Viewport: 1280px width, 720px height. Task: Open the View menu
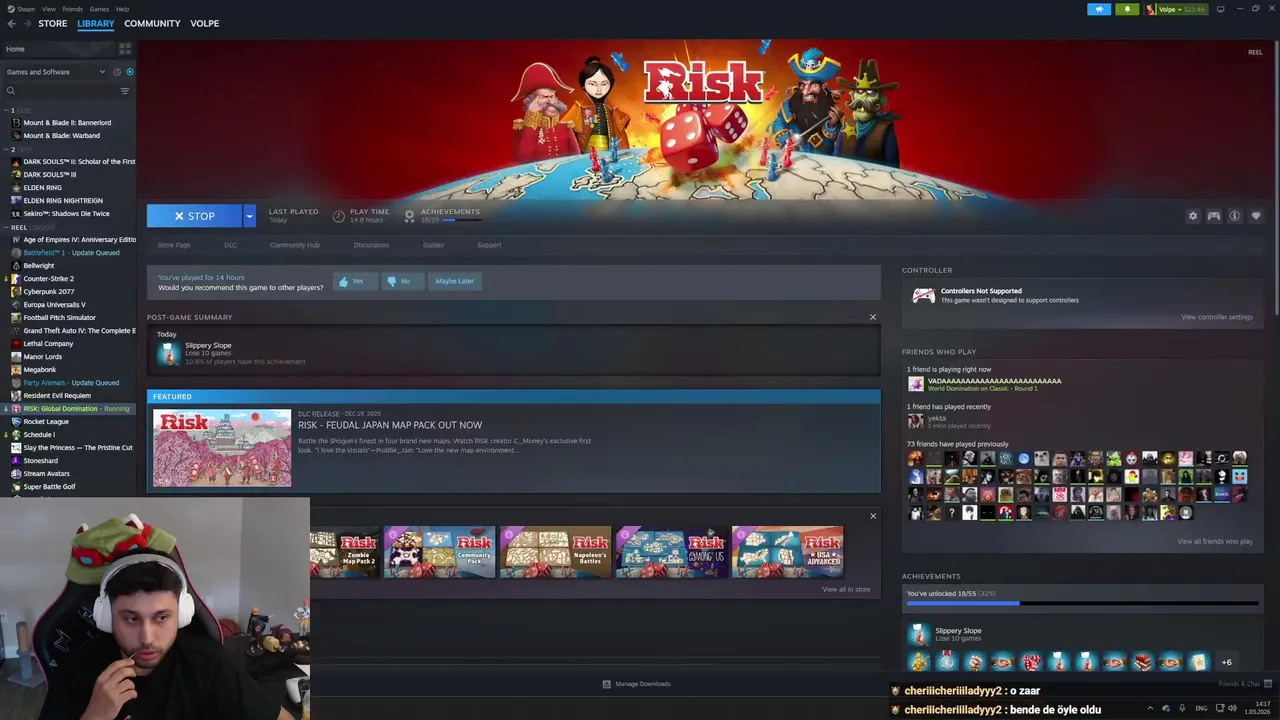tap(48, 9)
